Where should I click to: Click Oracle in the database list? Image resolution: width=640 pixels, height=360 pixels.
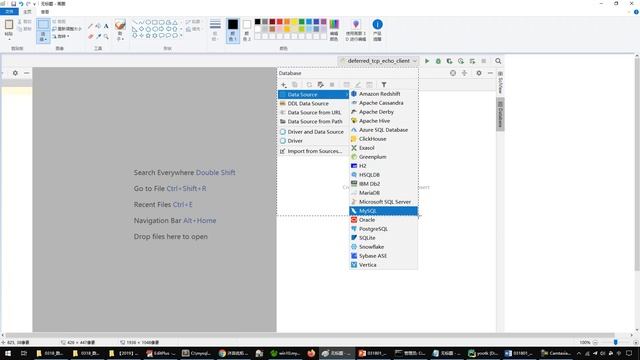pos(383,220)
